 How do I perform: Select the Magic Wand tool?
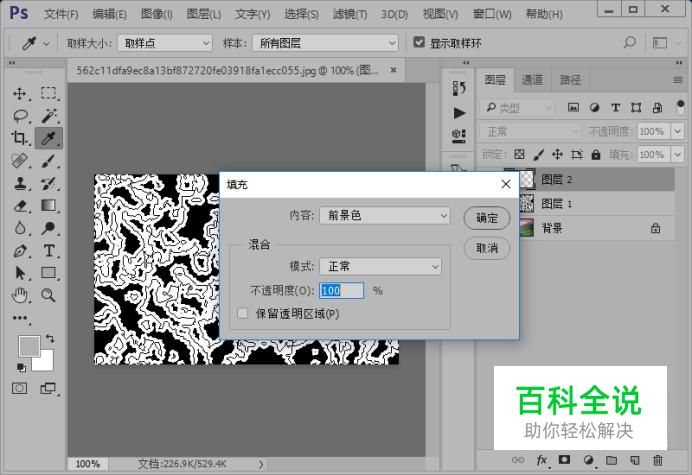point(49,116)
